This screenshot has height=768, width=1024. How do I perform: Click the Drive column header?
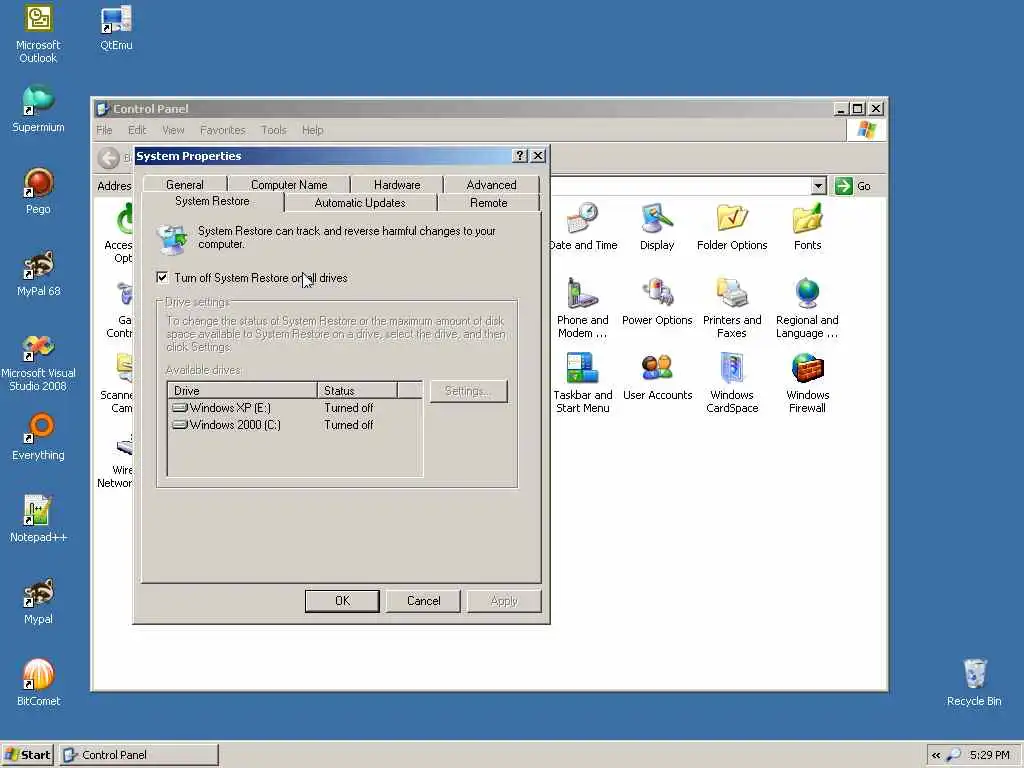click(x=242, y=391)
